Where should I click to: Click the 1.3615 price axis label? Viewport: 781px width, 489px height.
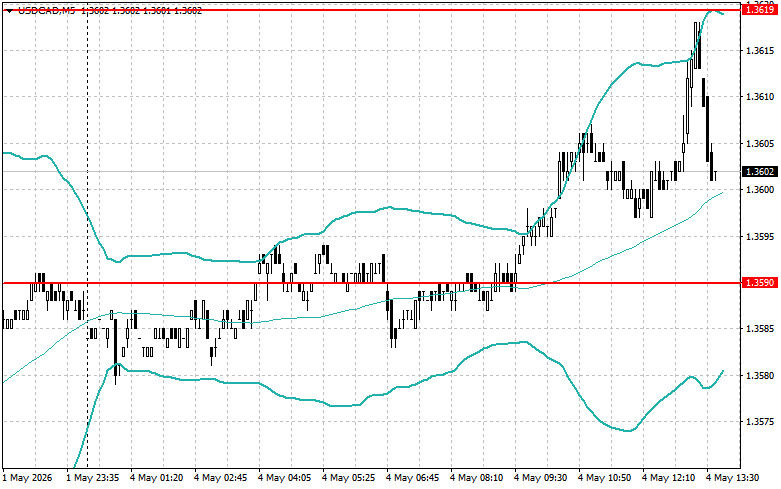[x=760, y=51]
